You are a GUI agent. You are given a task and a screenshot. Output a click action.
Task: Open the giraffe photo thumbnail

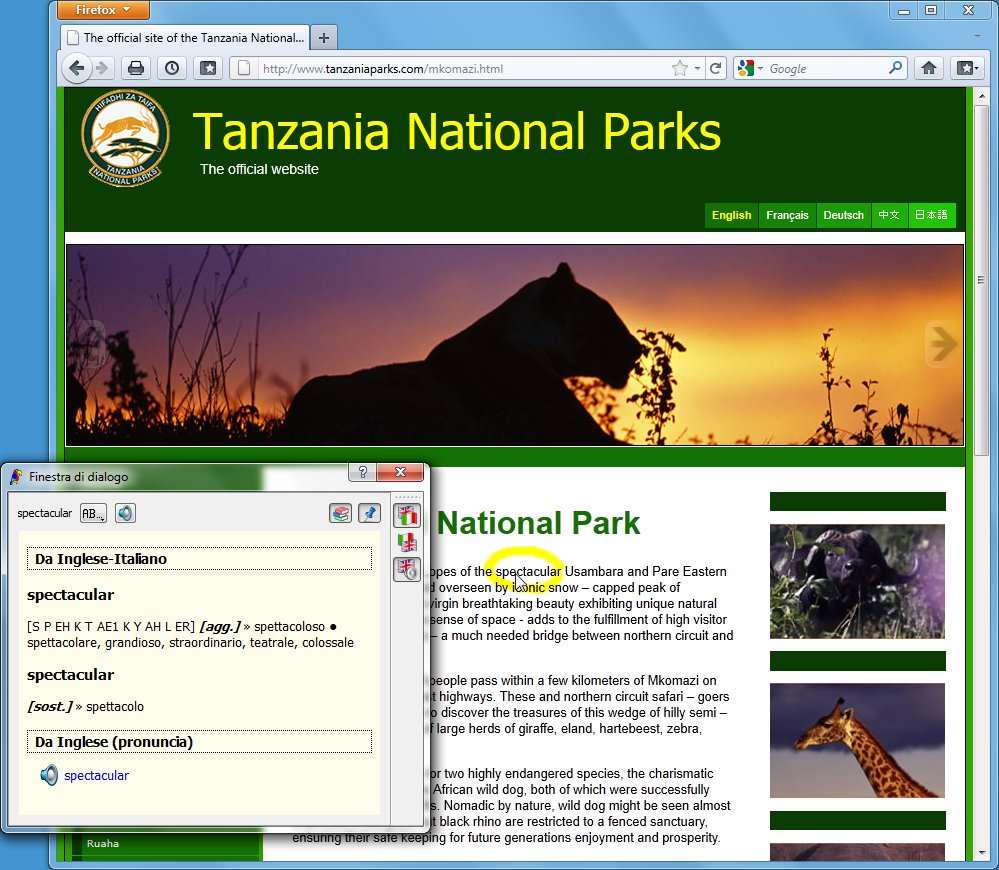(857, 740)
